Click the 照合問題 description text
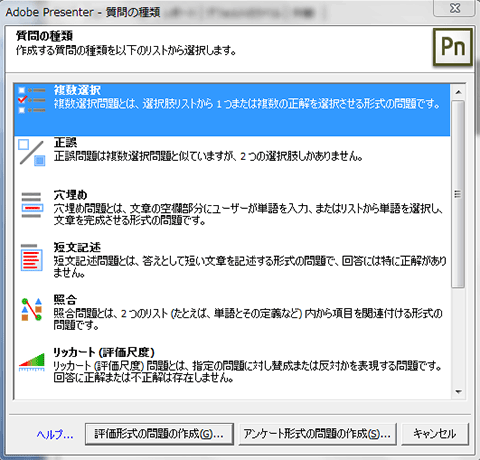The width and height of the screenshot is (480, 460). (x=248, y=319)
